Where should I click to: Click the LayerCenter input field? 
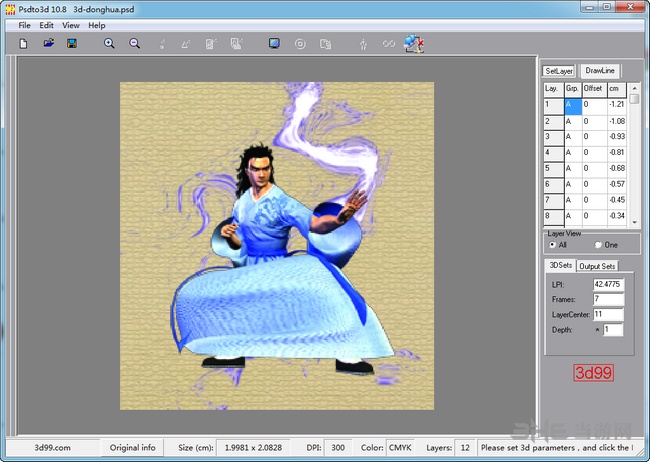coord(609,314)
